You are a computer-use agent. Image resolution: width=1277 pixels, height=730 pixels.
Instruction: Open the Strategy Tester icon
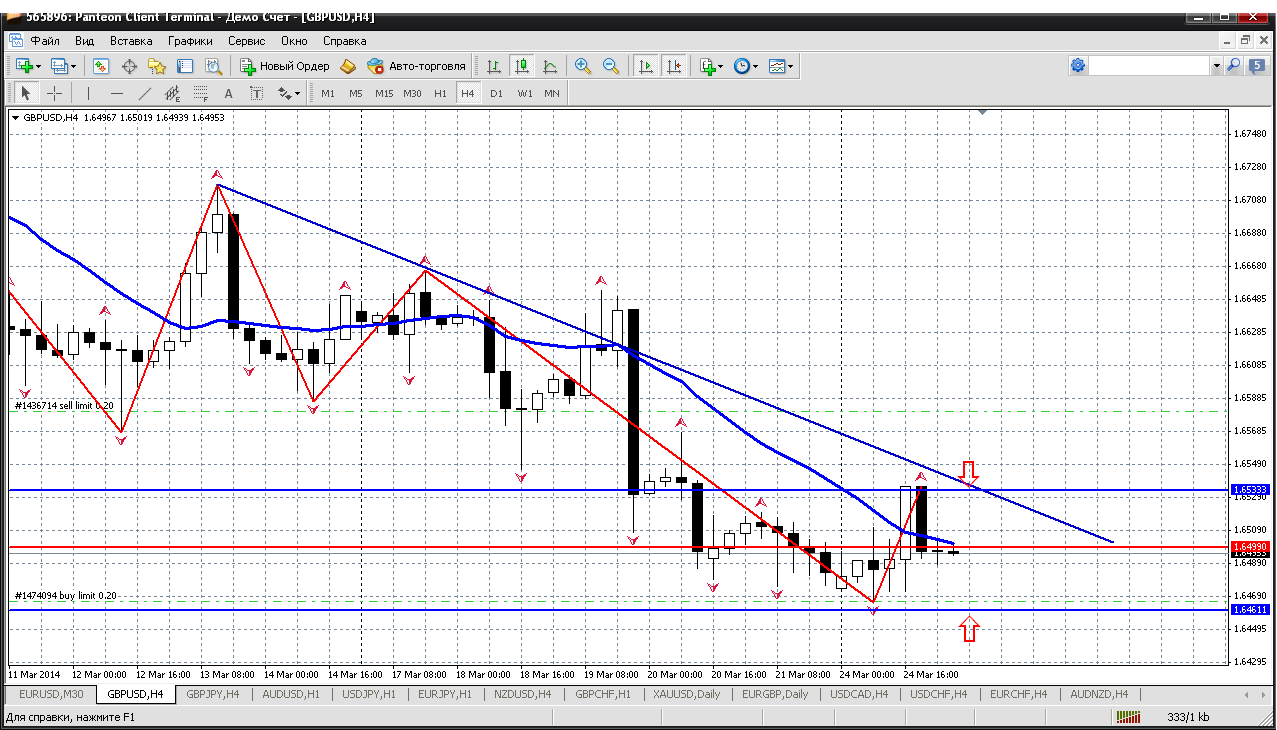click(213, 66)
